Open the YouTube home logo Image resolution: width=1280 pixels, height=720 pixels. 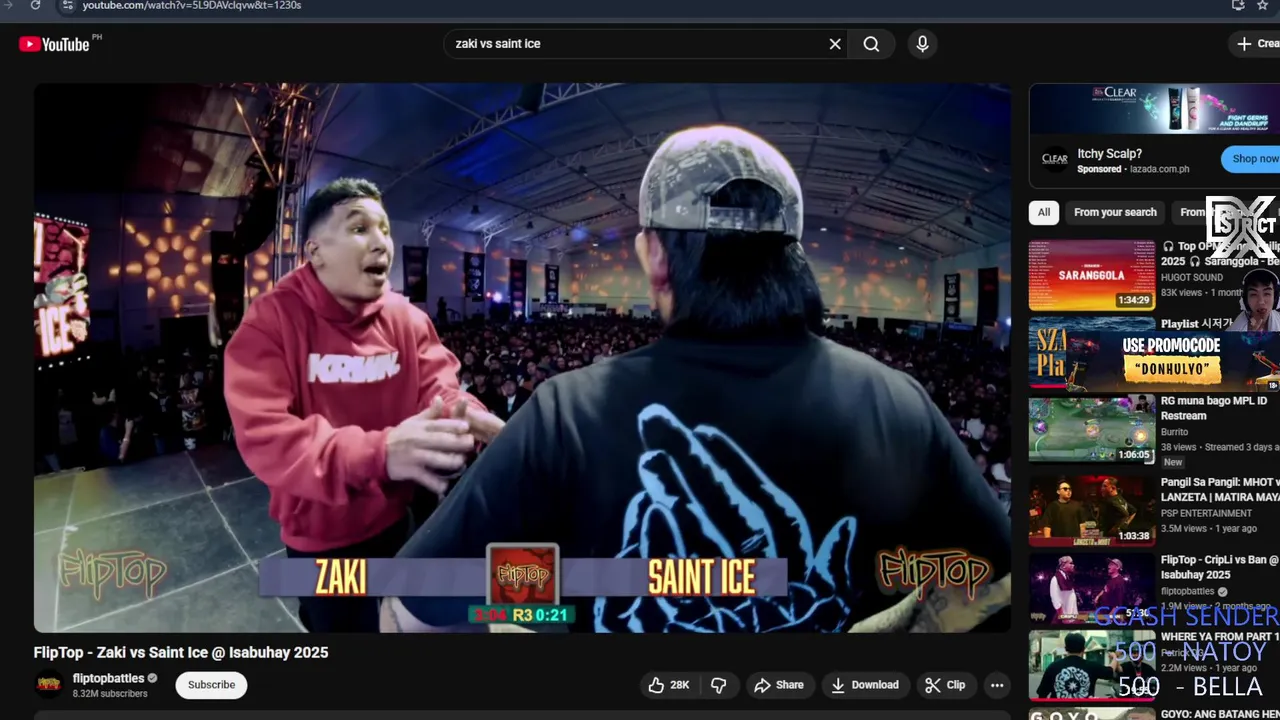[x=54, y=44]
